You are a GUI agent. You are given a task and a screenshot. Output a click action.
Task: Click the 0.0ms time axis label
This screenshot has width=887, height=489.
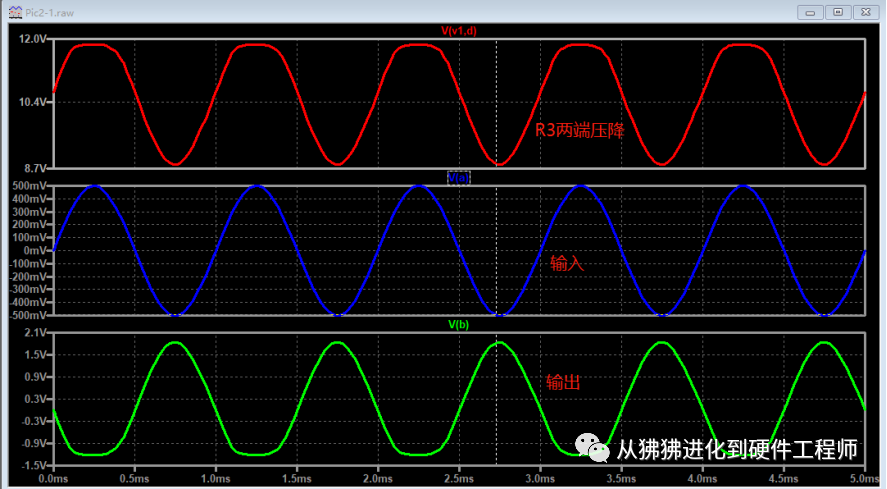tap(53, 478)
